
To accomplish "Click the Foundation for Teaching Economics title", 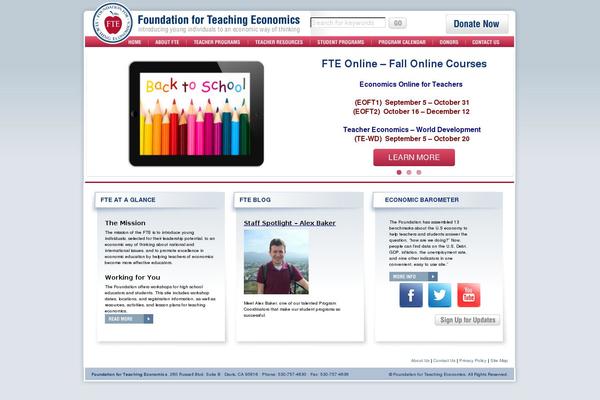I will [x=218, y=20].
